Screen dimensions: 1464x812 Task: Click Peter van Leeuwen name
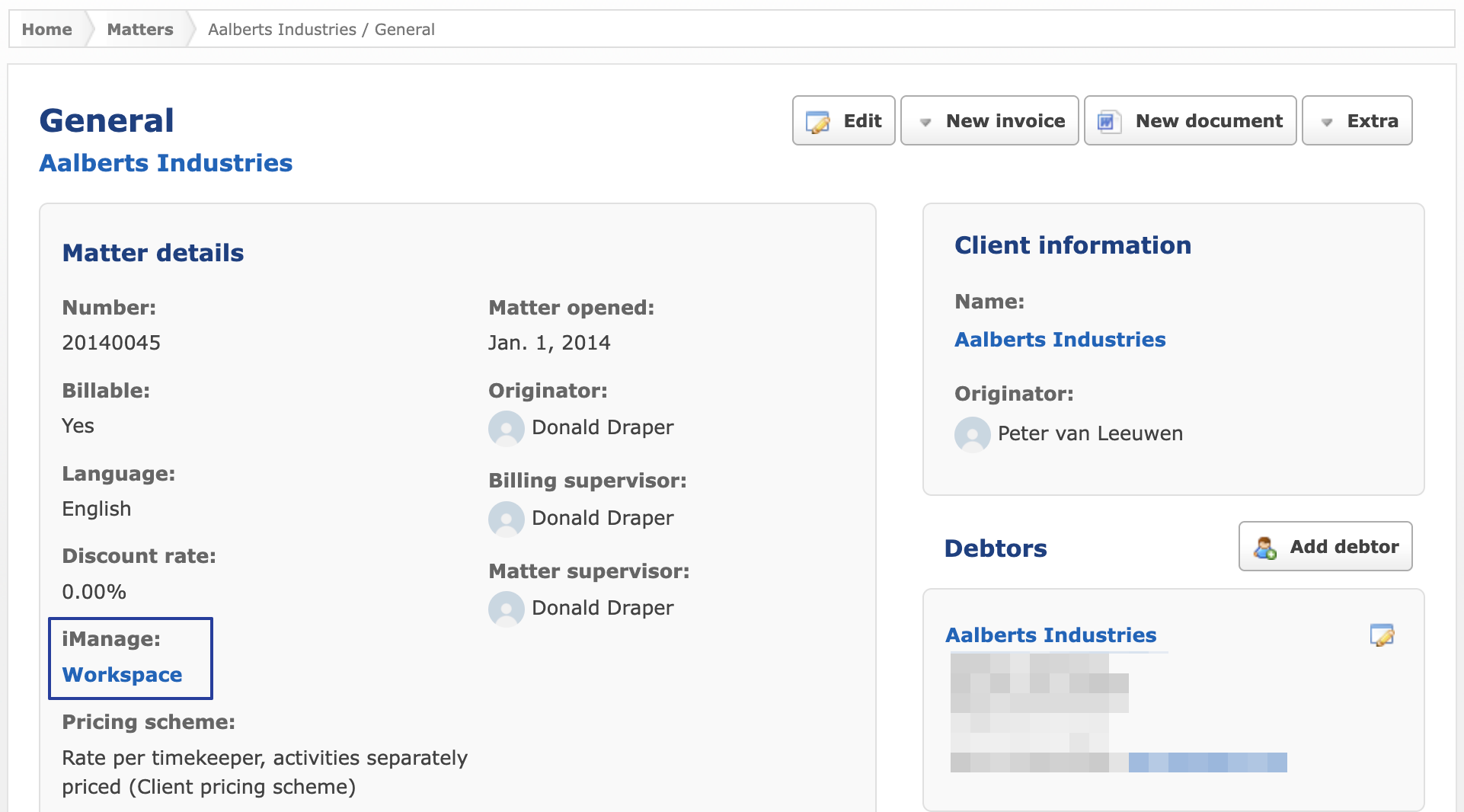(1090, 433)
